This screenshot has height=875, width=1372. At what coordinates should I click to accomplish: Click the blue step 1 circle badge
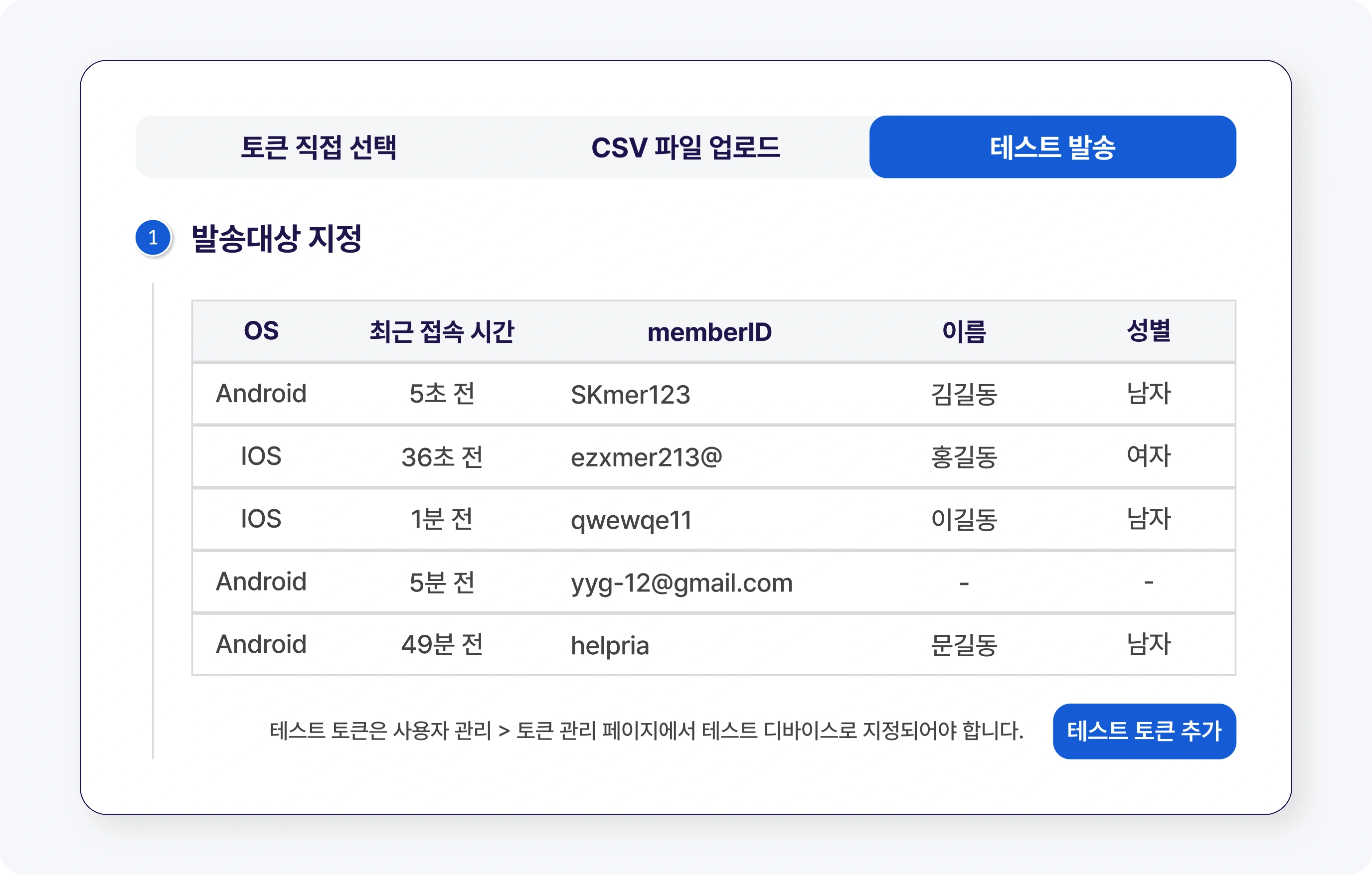coord(153,238)
